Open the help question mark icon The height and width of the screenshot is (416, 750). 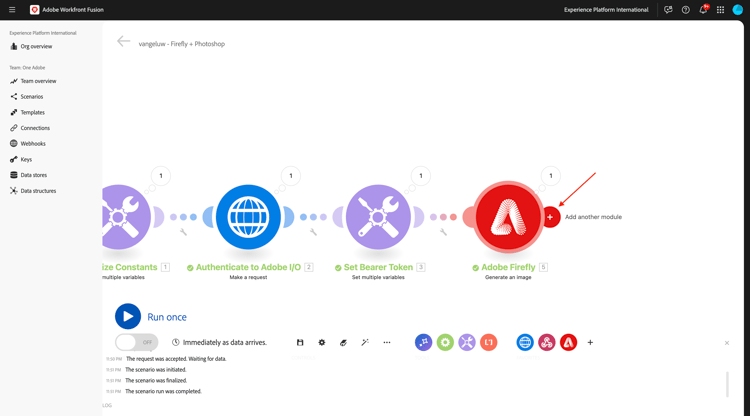[685, 10]
